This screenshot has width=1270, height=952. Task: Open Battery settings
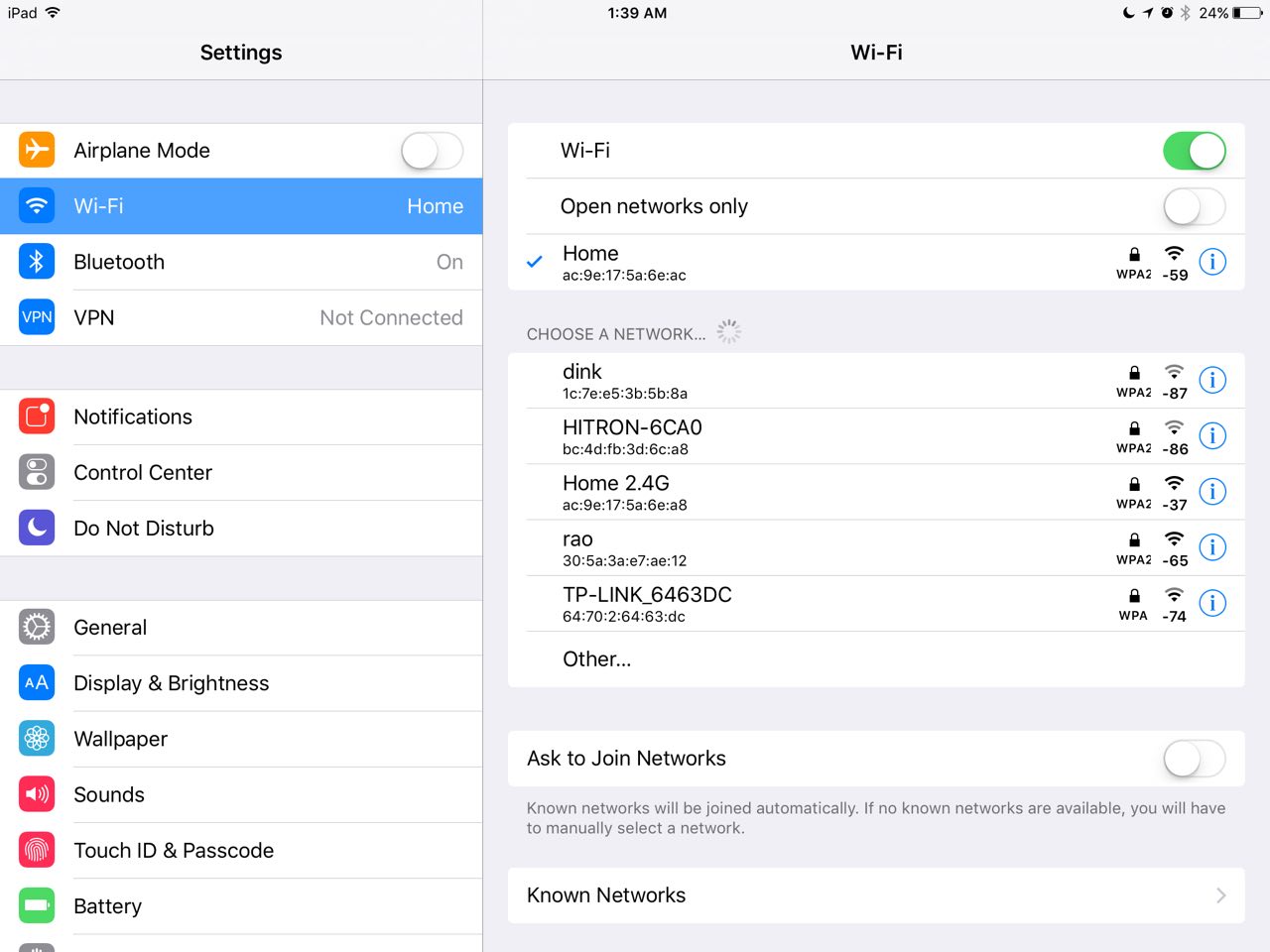[x=241, y=905]
